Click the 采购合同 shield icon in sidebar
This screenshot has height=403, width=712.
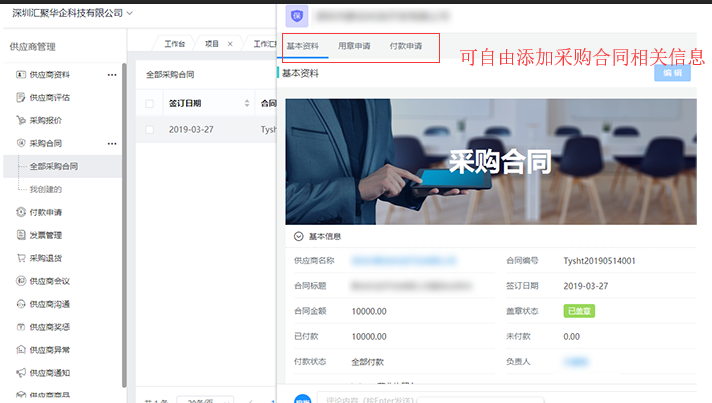point(21,143)
